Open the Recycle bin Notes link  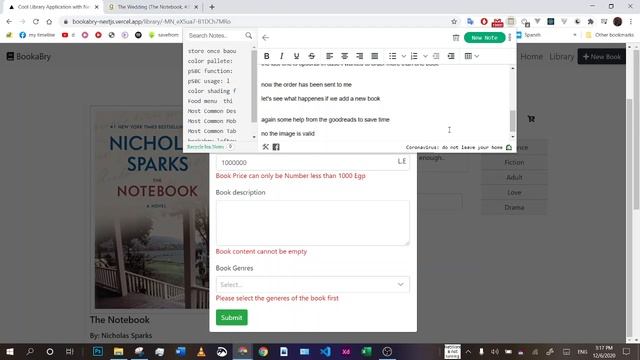tap(205, 147)
